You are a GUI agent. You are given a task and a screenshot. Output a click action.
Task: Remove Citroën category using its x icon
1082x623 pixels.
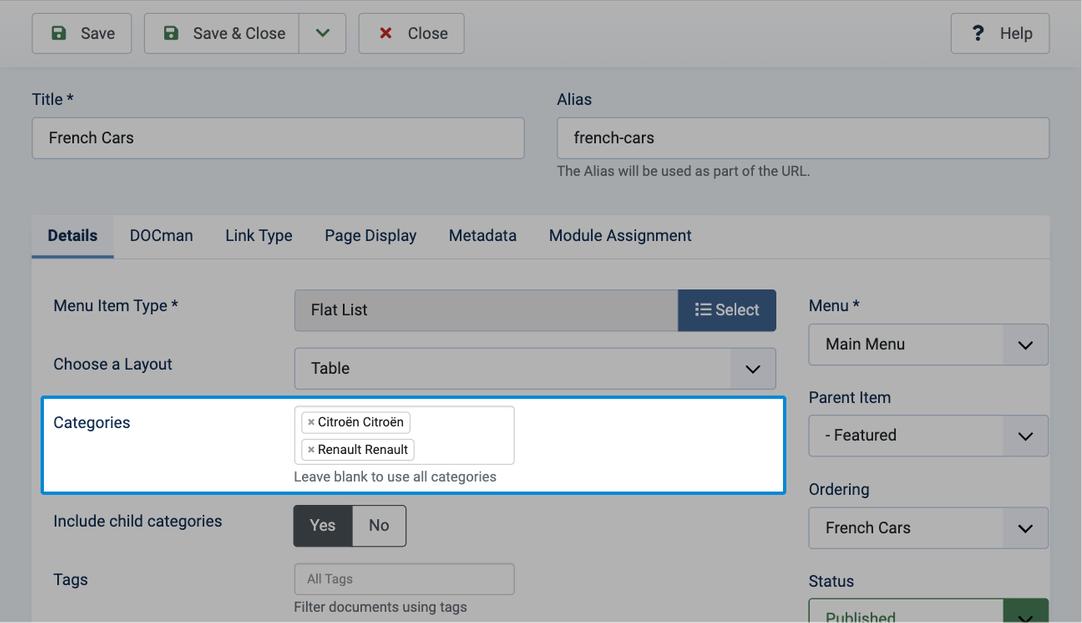point(311,422)
